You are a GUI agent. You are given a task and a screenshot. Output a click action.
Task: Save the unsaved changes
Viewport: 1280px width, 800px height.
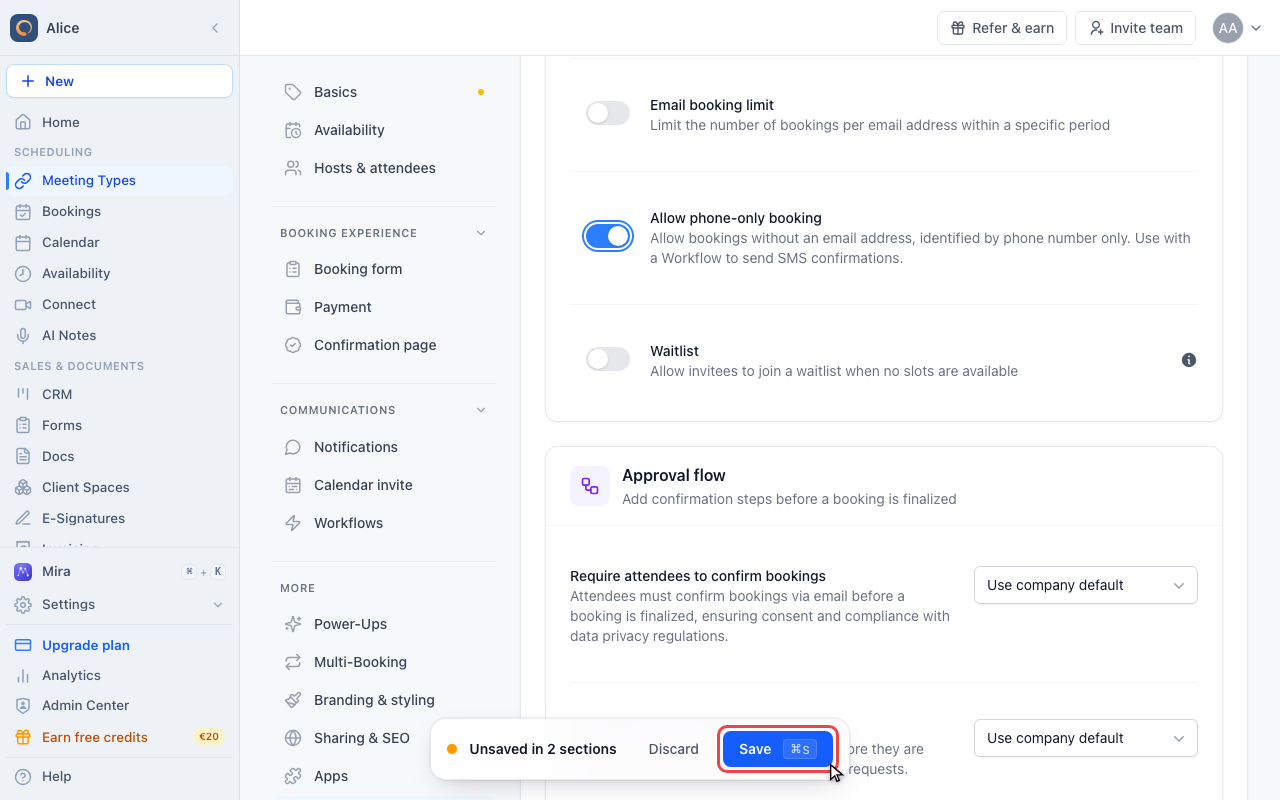(777, 749)
